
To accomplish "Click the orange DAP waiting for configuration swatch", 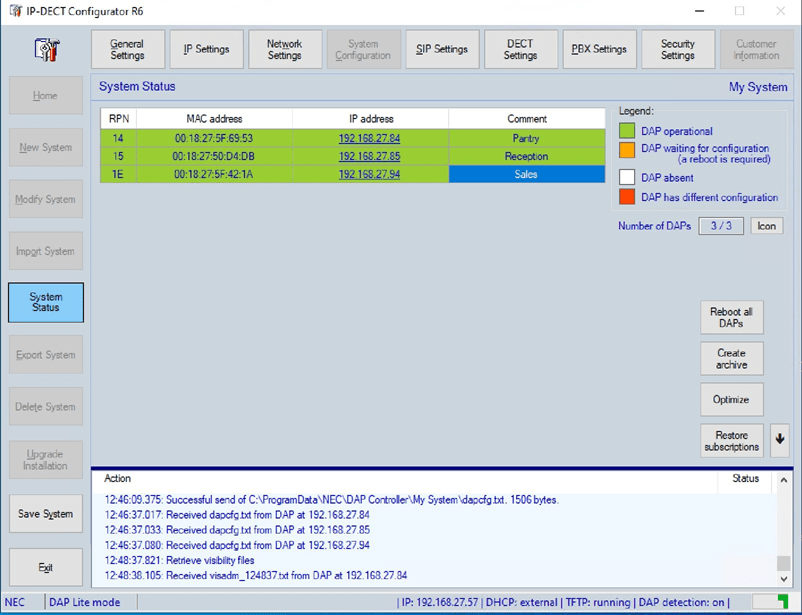I will 627,150.
